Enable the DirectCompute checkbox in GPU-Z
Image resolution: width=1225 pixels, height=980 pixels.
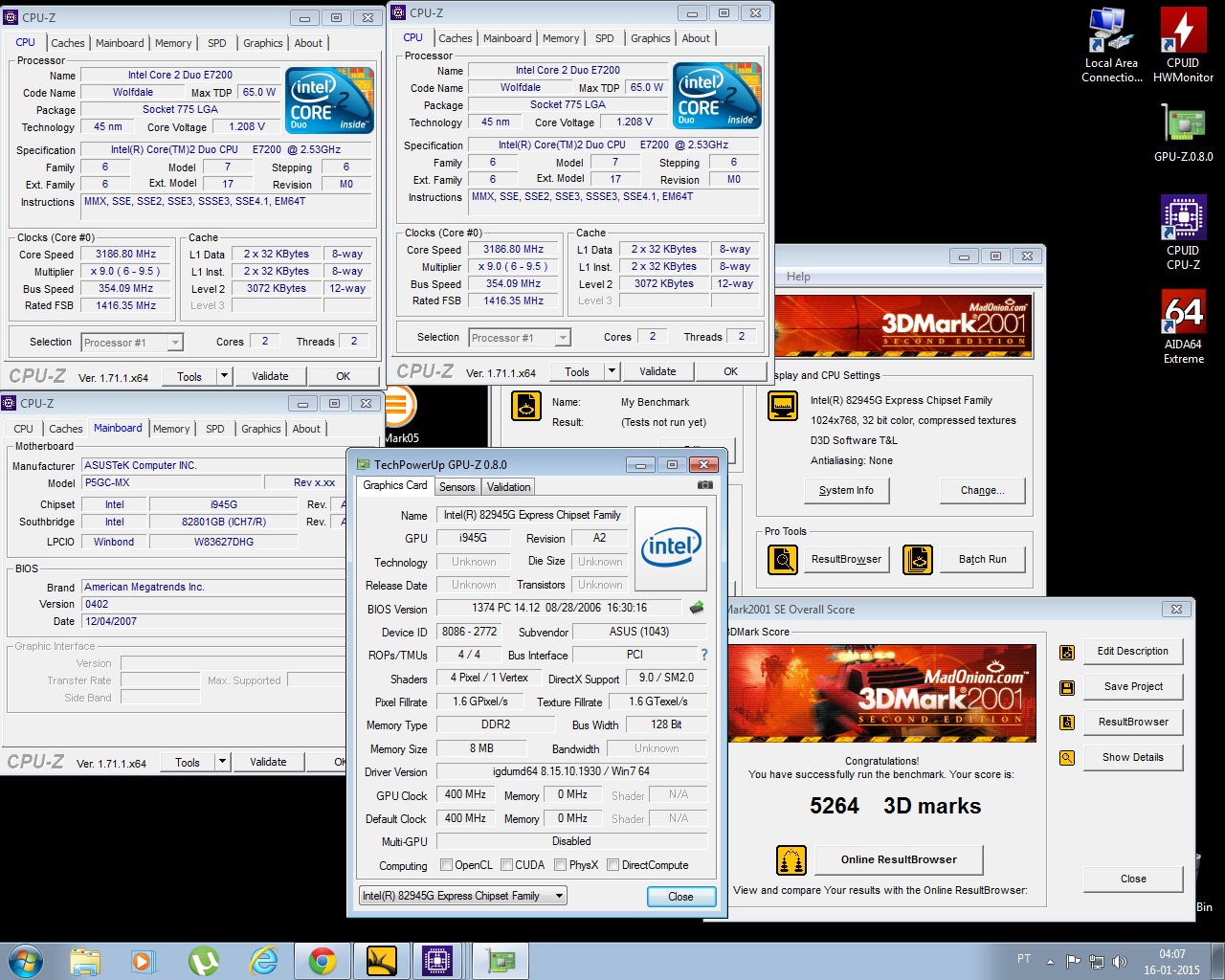click(612, 865)
